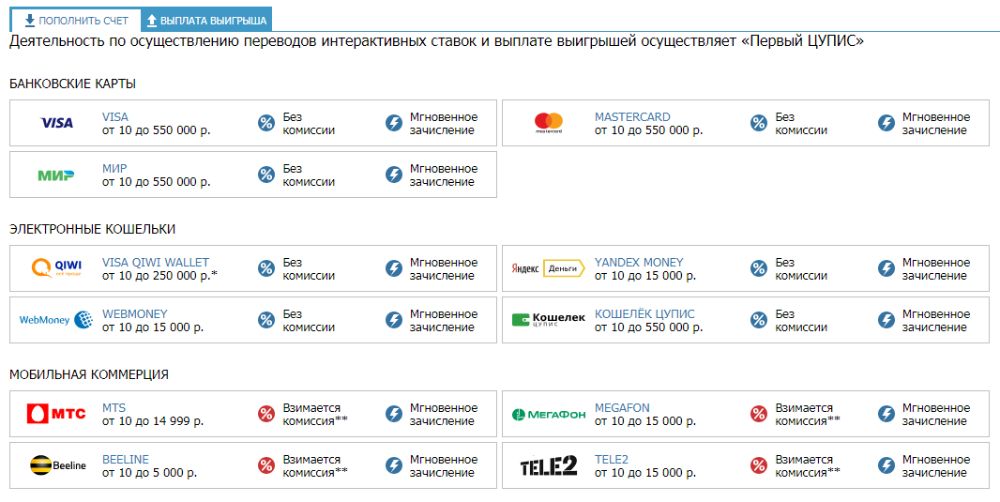Click the Beeline logo
1000x502 pixels.
[57, 465]
